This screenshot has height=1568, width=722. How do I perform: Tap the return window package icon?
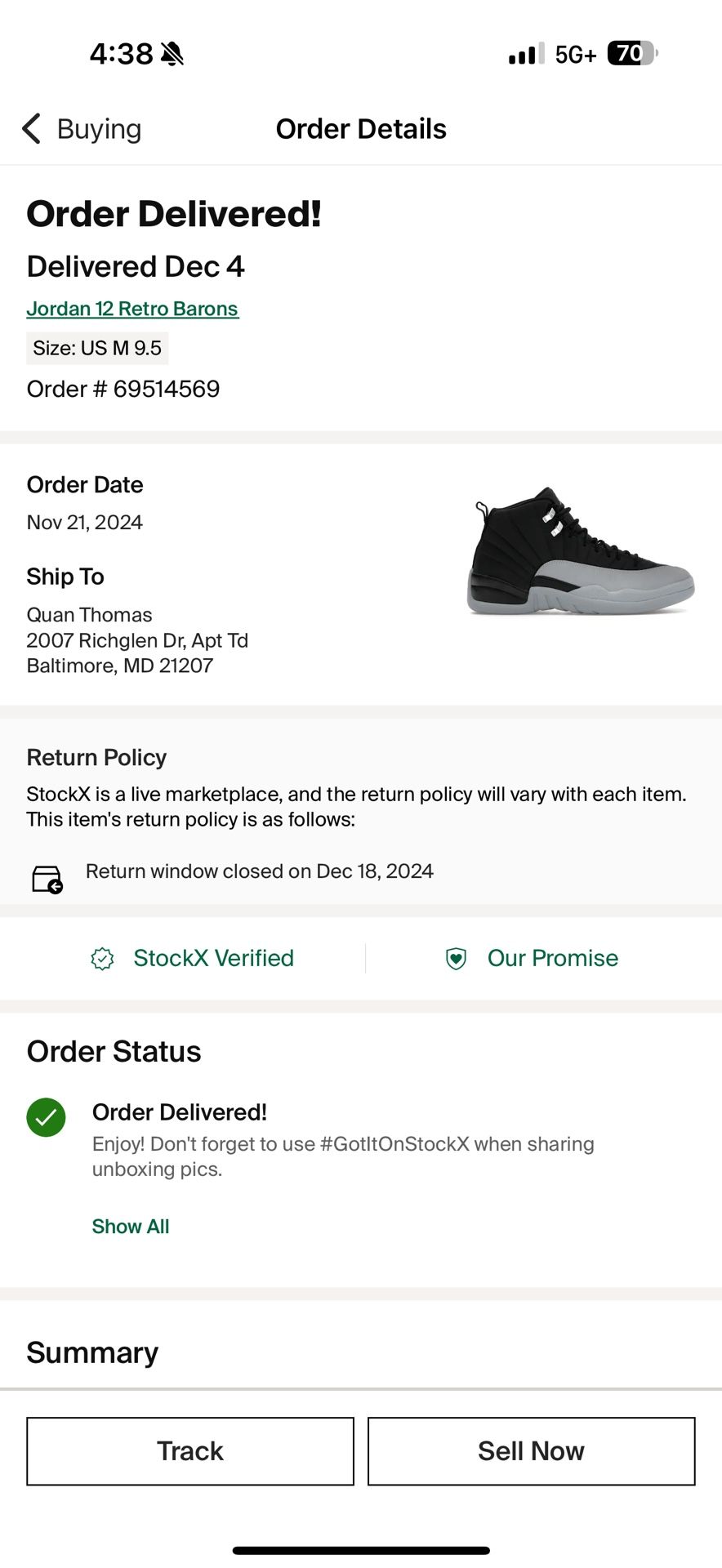[x=47, y=880]
